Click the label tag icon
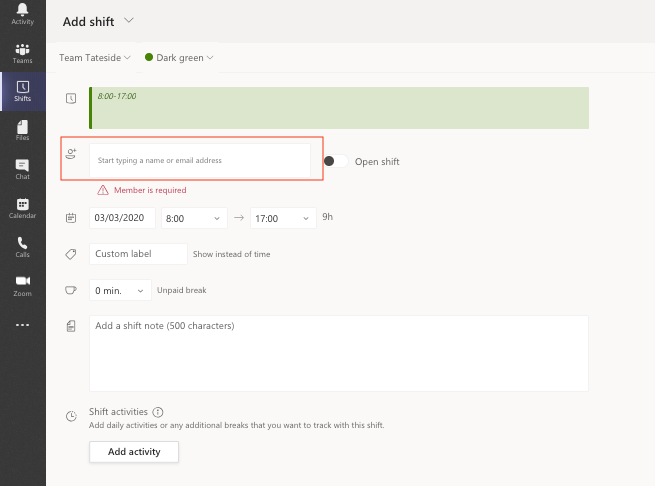This screenshot has height=486, width=655. pos(71,254)
